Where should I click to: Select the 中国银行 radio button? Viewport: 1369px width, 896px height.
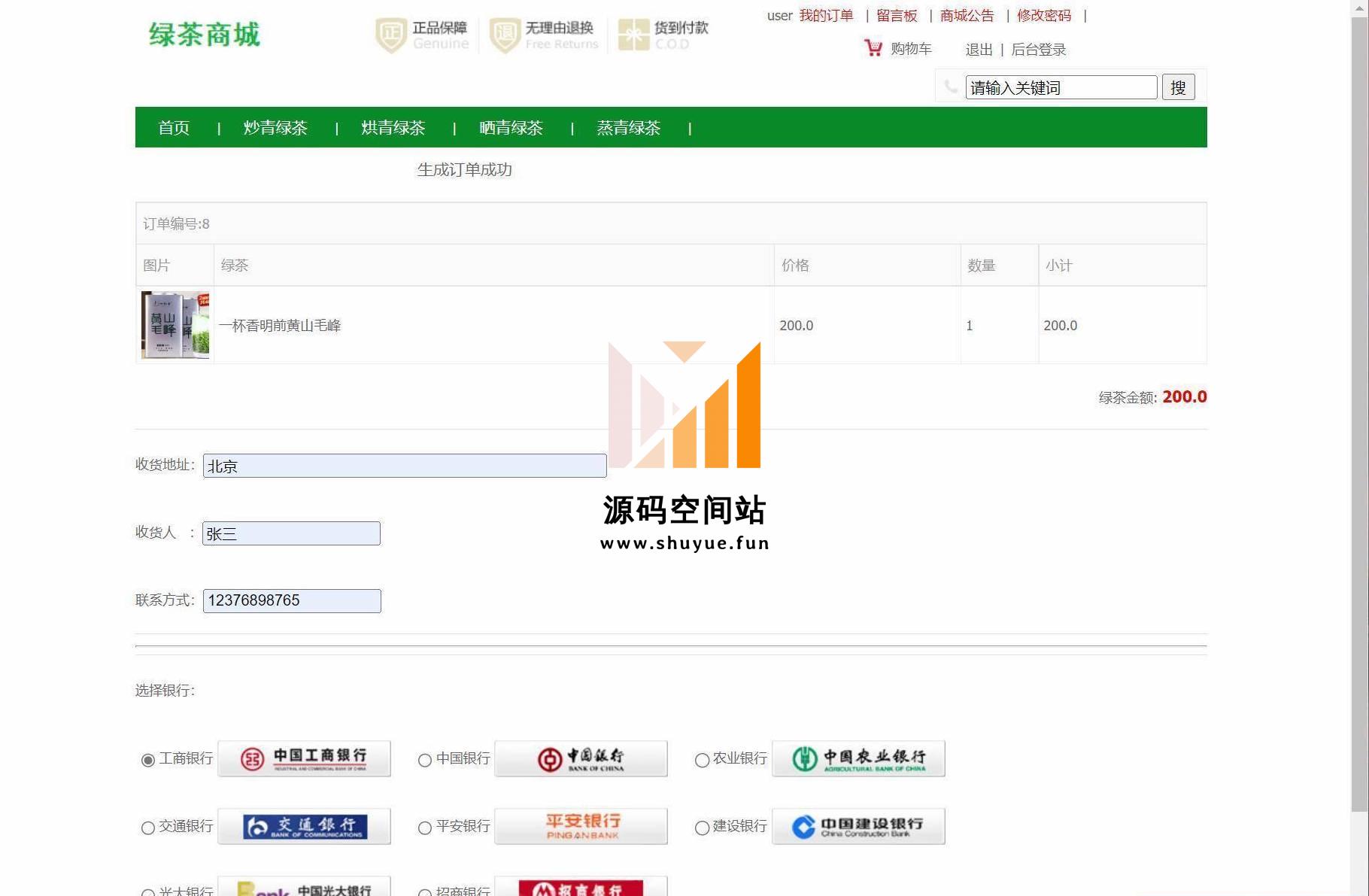pyautogui.click(x=425, y=761)
